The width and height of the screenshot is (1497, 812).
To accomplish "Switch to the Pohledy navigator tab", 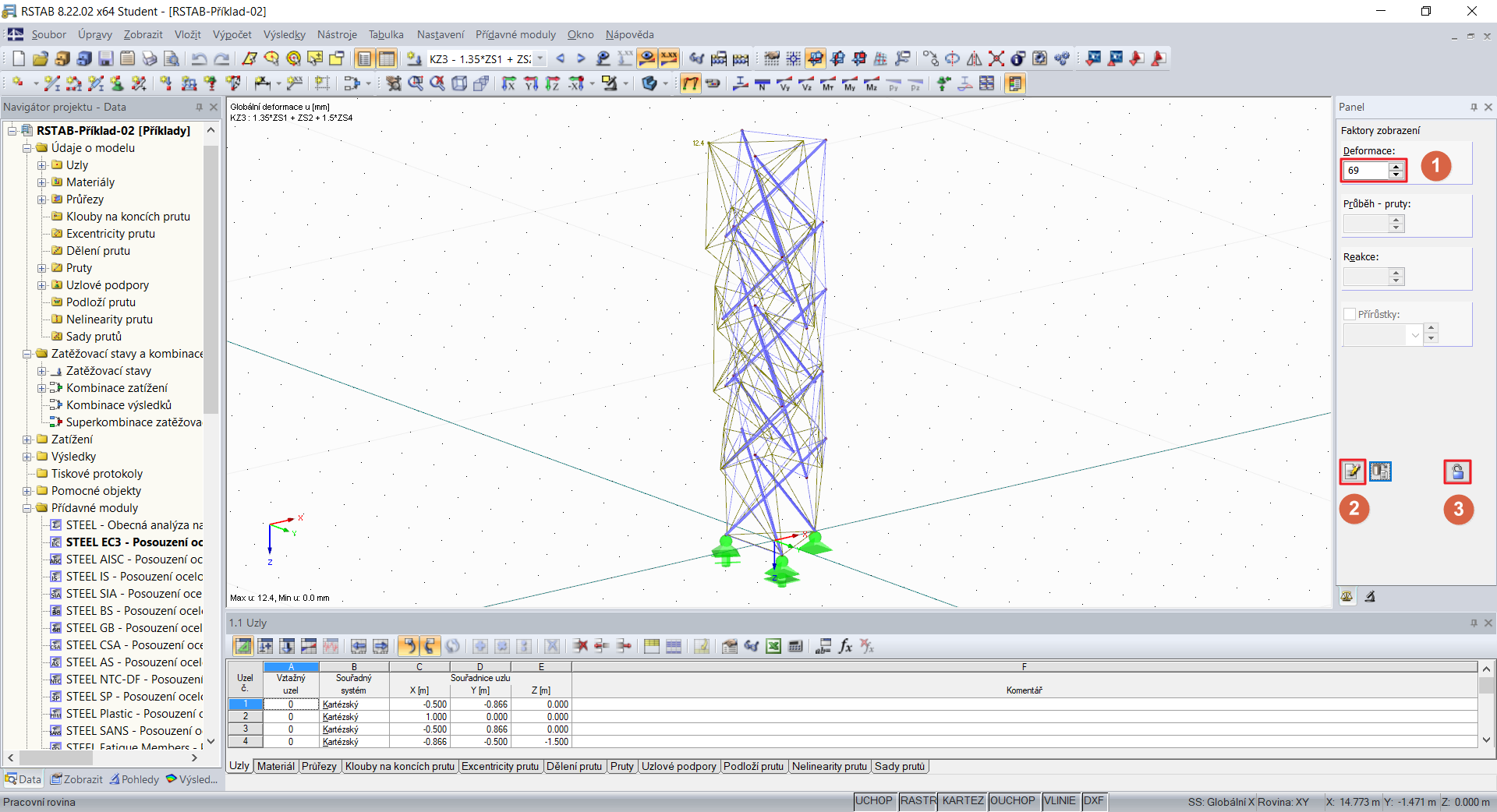I will (134, 779).
